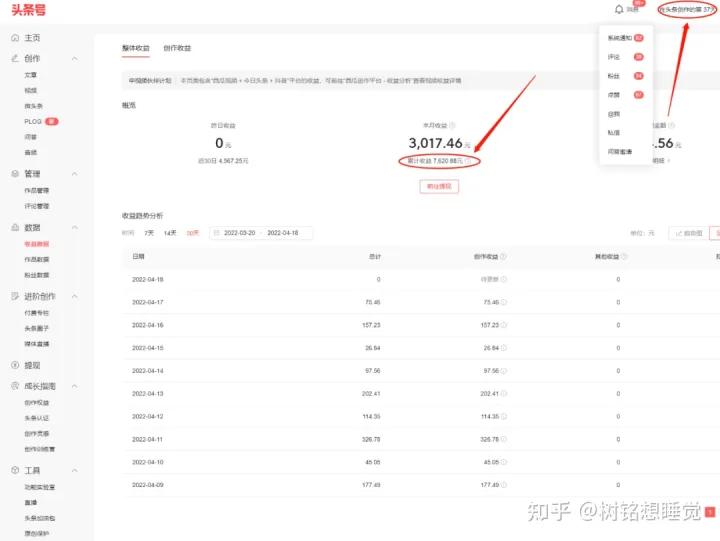Click the 成长指南 section icon
This screenshot has width=720, height=541.
15,386
